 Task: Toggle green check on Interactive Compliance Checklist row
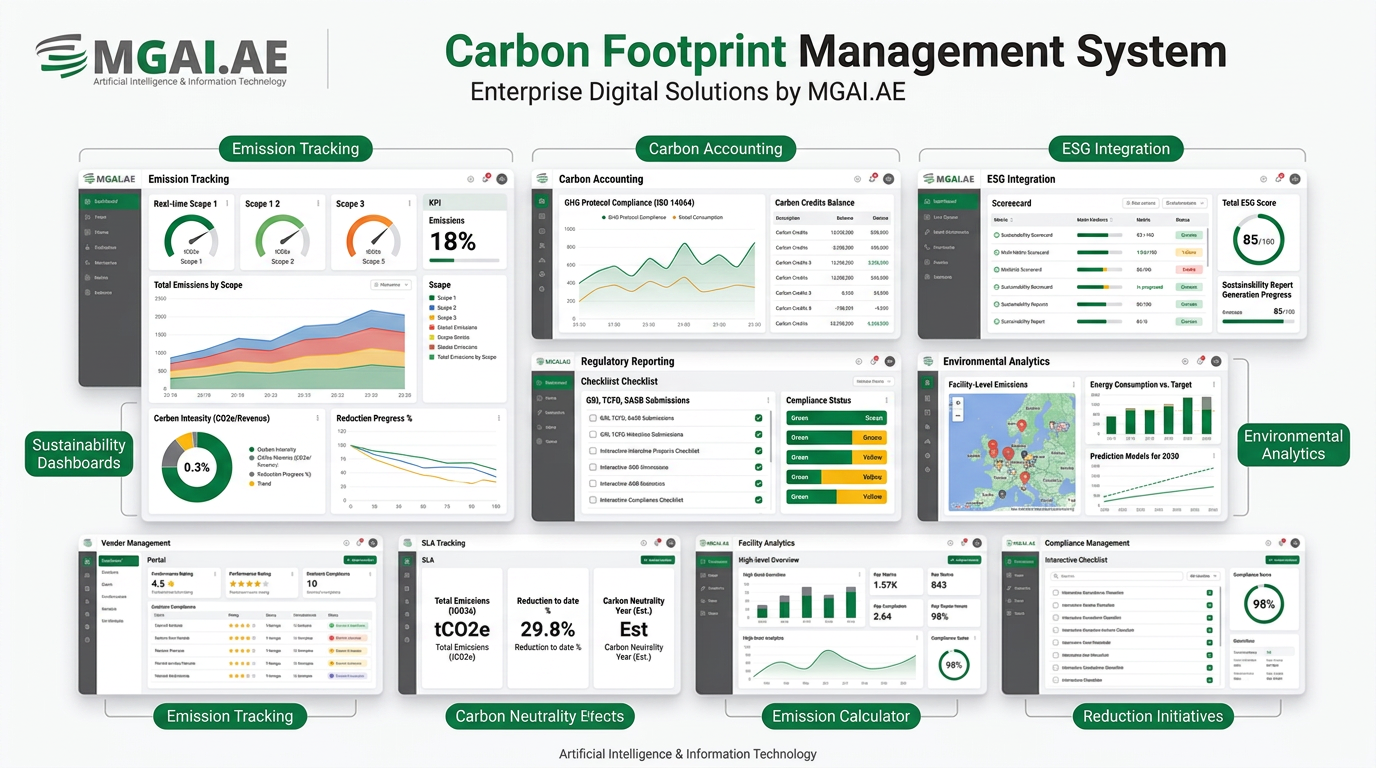click(758, 500)
